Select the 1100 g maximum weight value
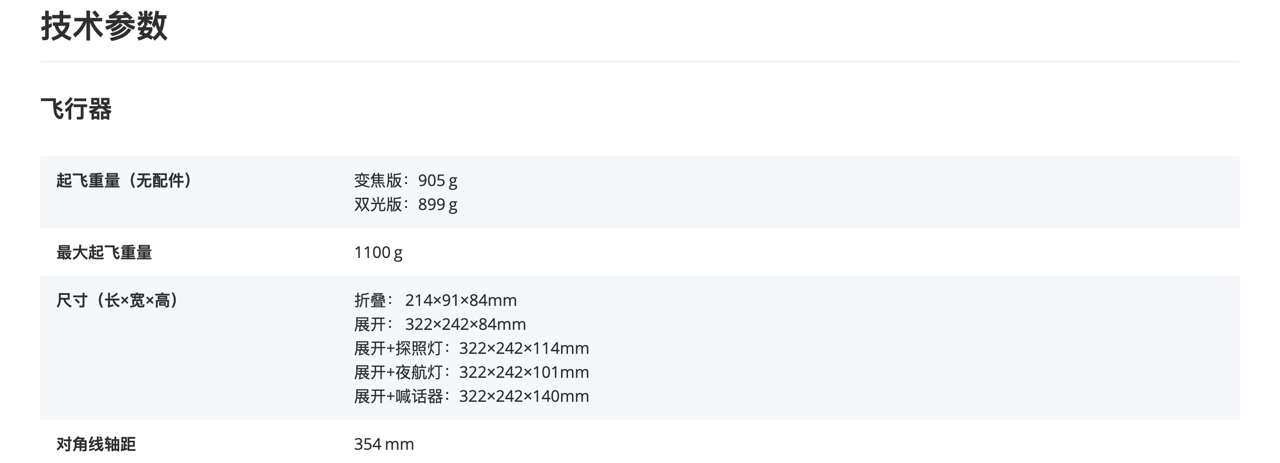Screen dimensions: 1280x463 coord(378,253)
